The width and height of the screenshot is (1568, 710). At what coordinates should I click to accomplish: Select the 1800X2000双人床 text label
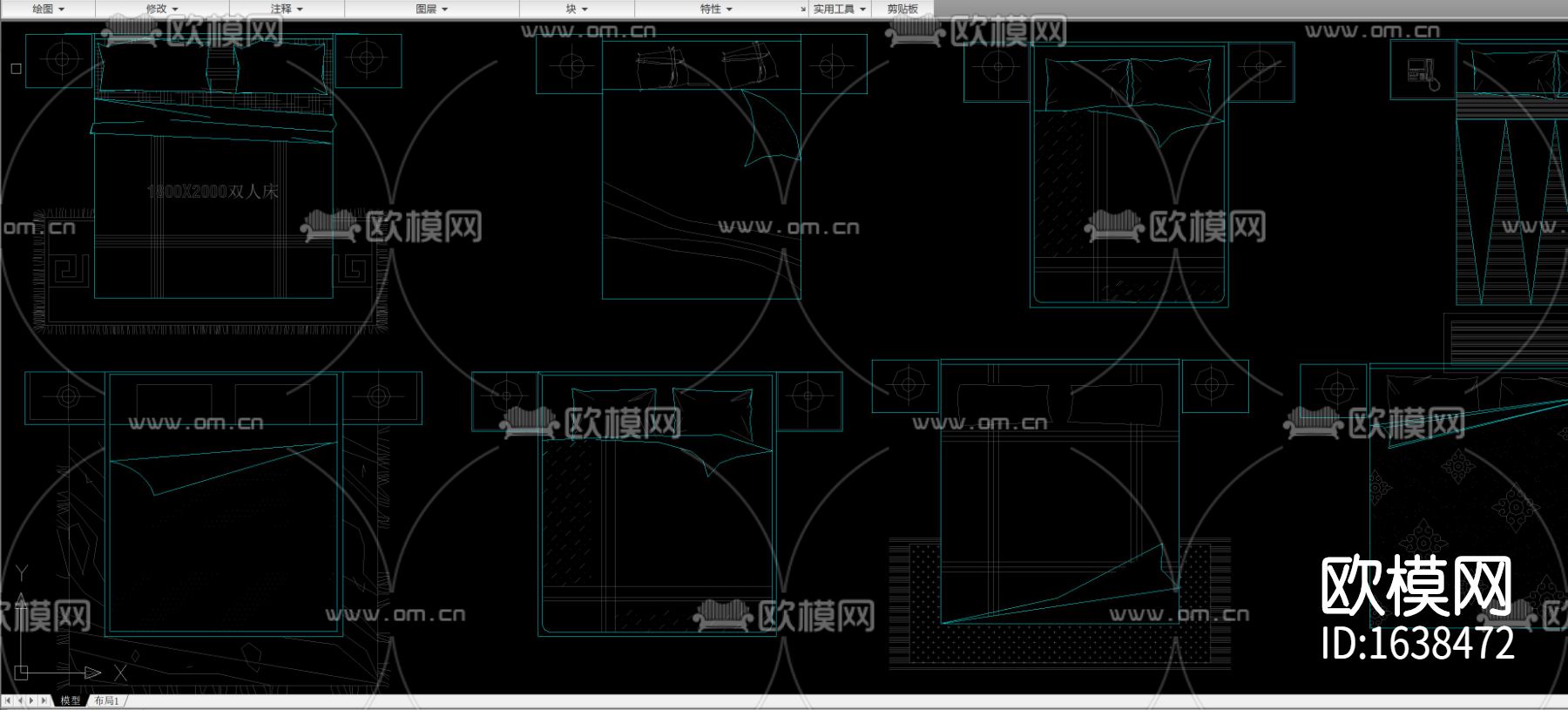click(x=213, y=192)
